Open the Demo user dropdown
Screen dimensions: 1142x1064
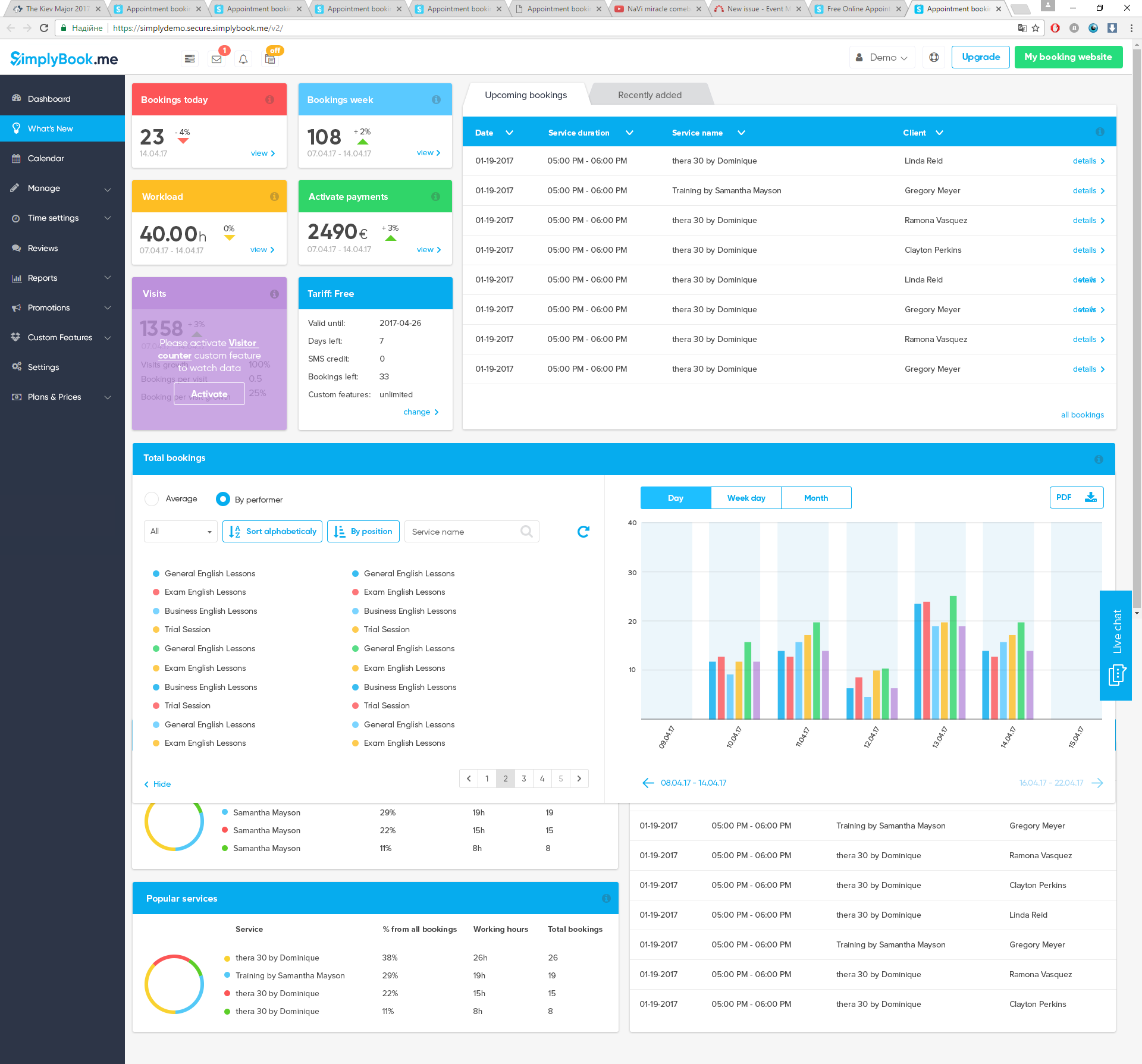click(x=881, y=57)
